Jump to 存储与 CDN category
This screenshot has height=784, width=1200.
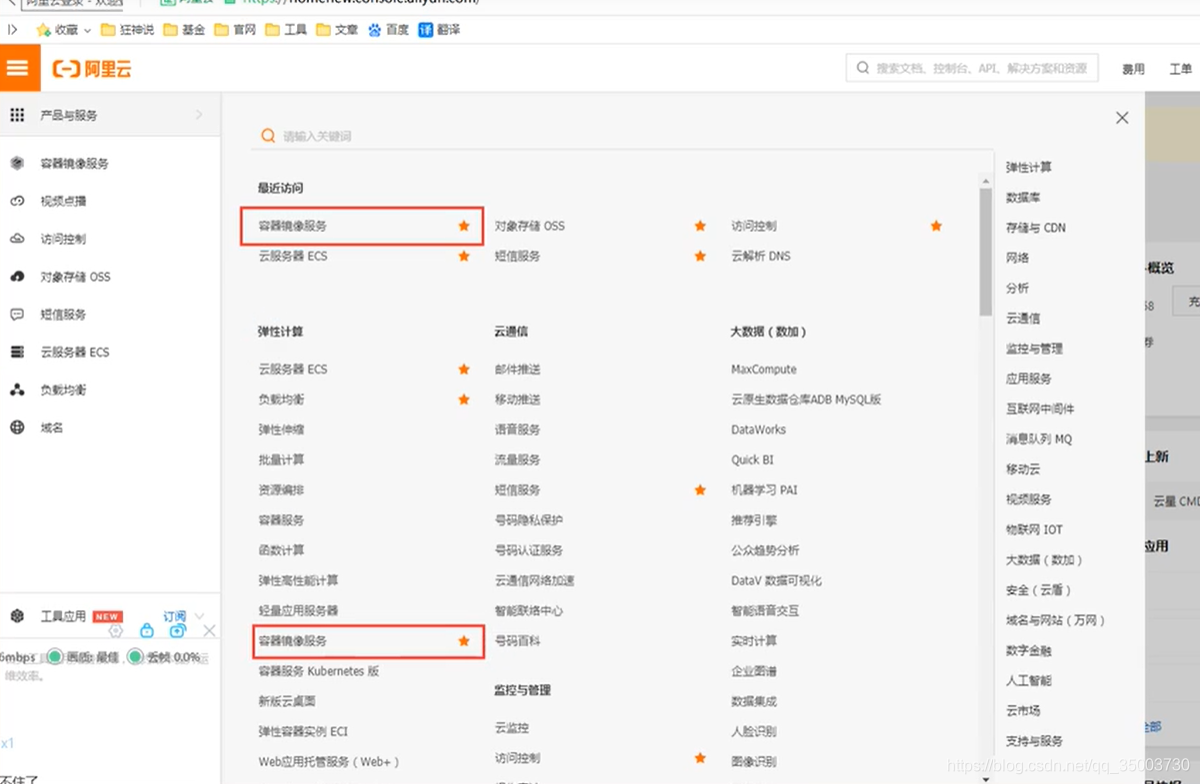pyautogui.click(x=1036, y=228)
